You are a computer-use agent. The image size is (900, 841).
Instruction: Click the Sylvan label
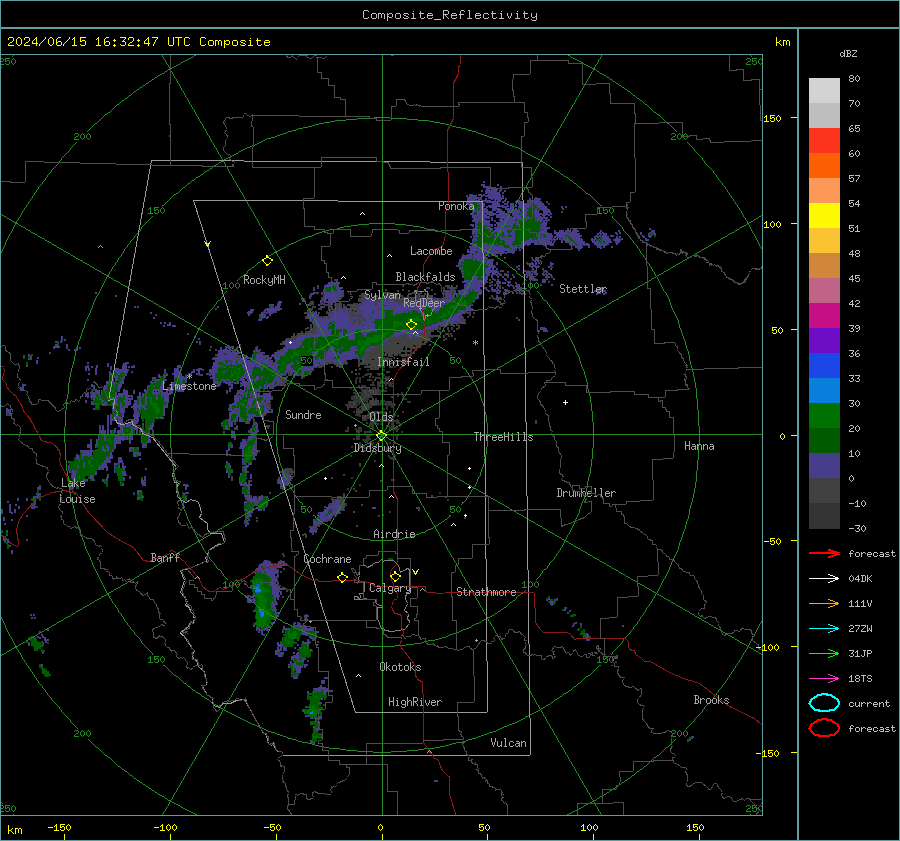[x=382, y=295]
